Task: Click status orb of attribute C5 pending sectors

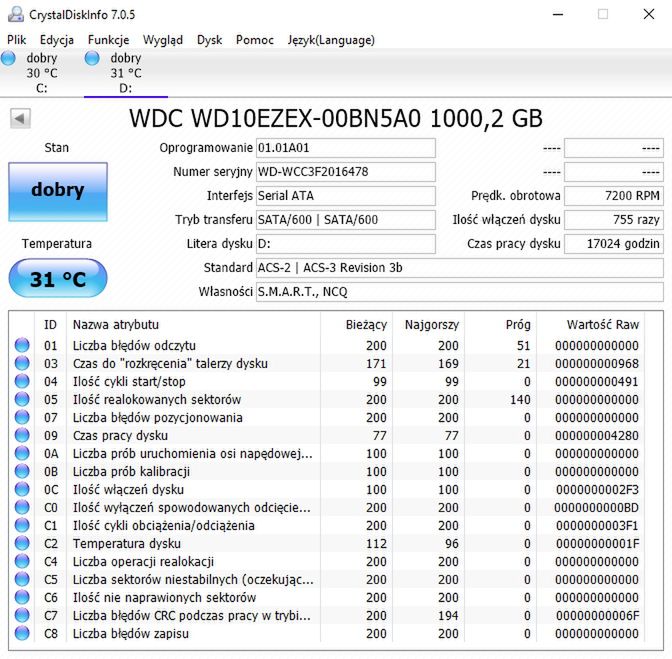Action: coord(22,579)
